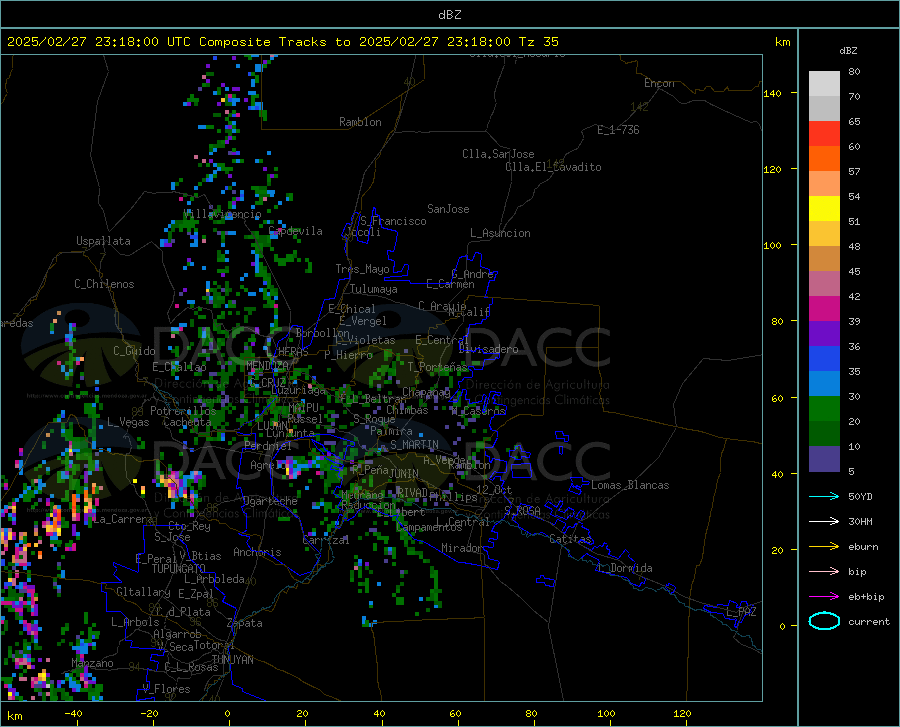Click the 'Lomas_Blancas' map label
The image size is (900, 727).
pyautogui.click(x=630, y=485)
